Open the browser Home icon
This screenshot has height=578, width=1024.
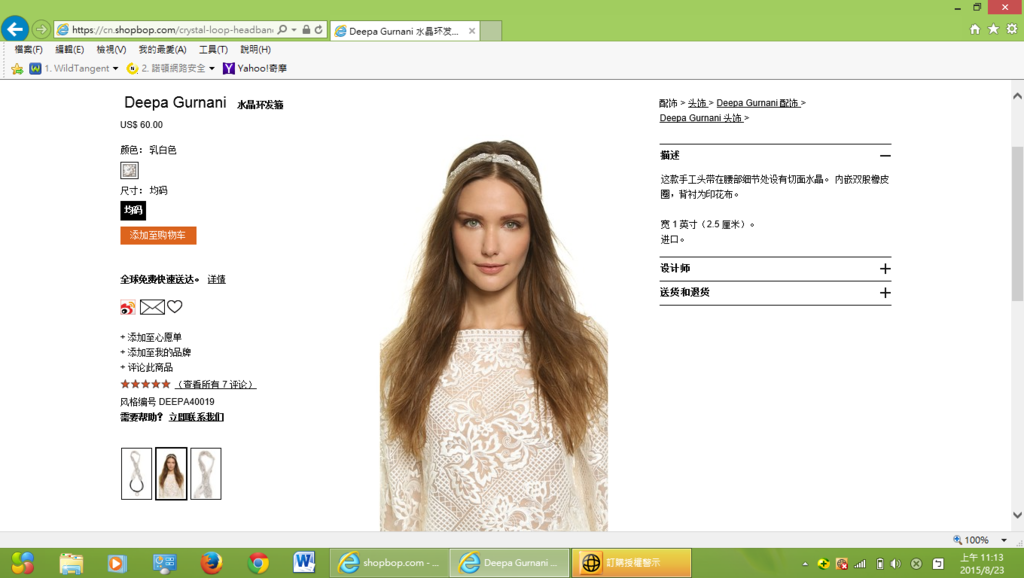pos(975,29)
